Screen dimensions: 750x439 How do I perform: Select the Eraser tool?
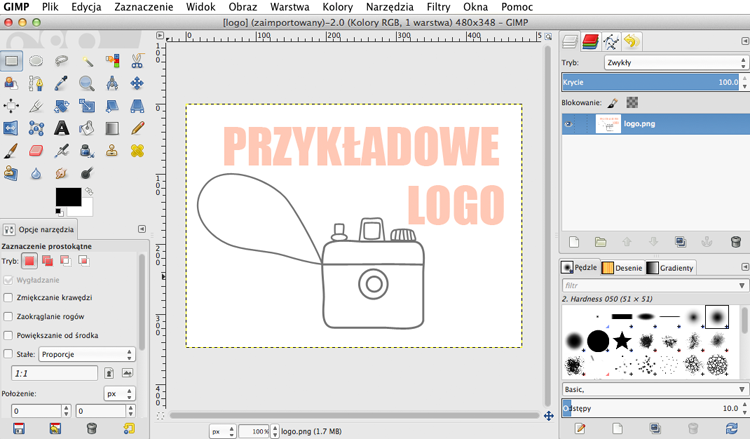[36, 151]
